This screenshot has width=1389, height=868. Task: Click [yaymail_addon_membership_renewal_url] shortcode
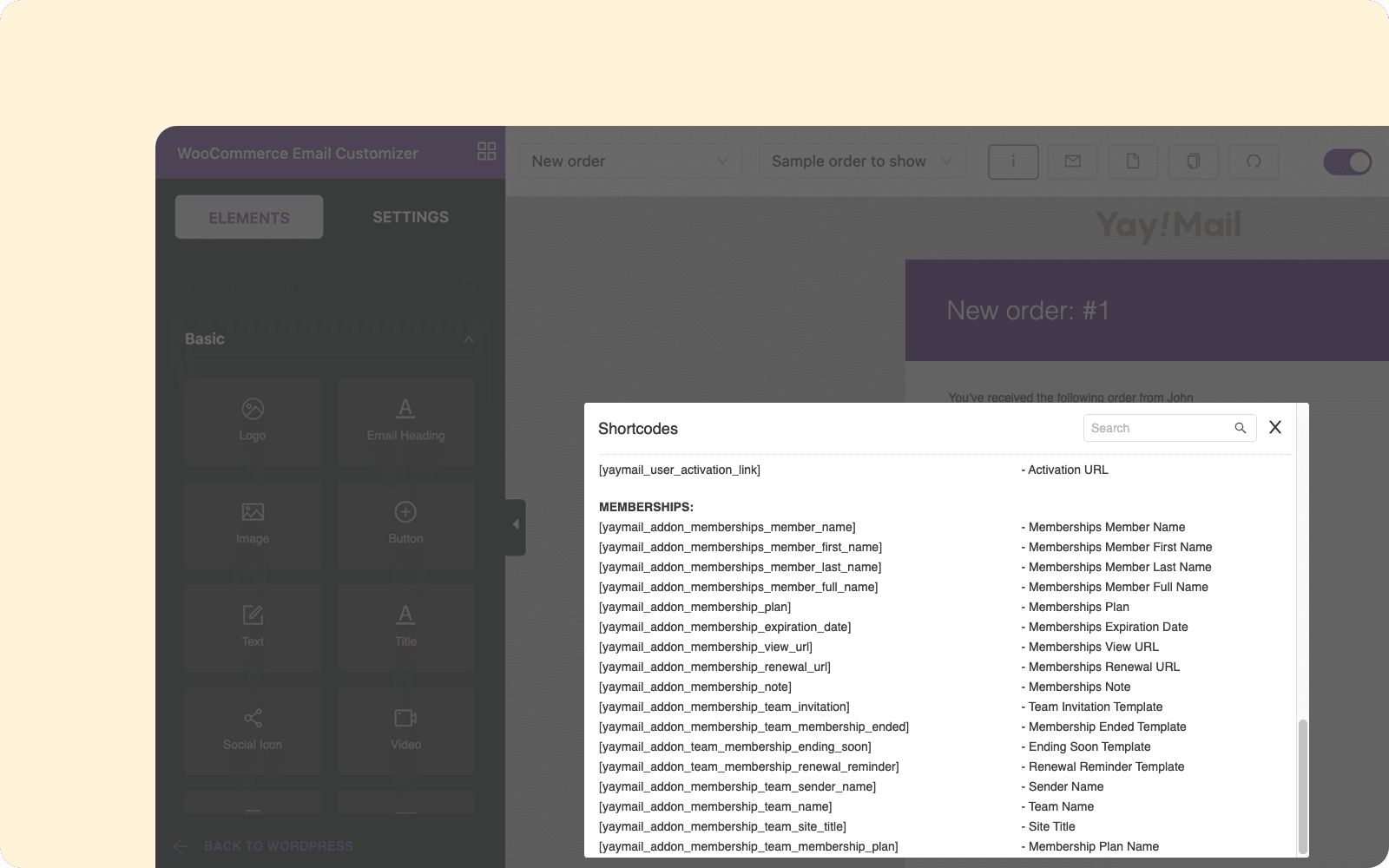point(714,667)
